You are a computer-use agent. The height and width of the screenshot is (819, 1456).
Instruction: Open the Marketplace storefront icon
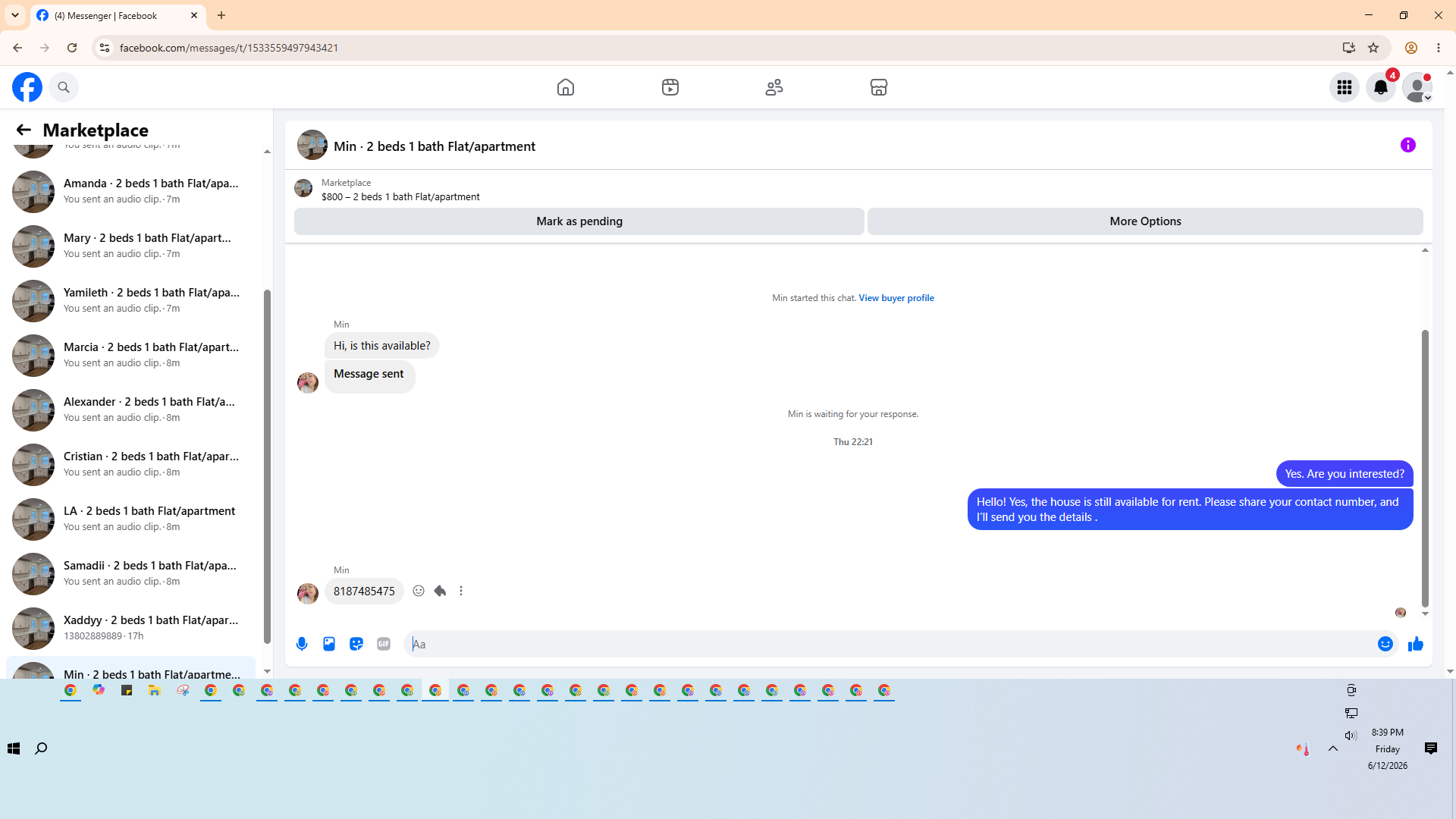(879, 87)
